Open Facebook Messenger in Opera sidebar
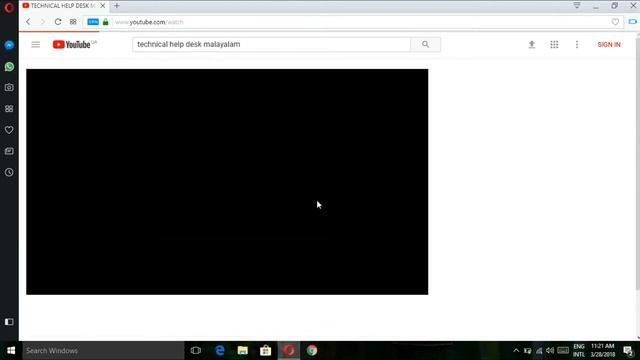Viewport: 640px width, 360px height. tap(9, 45)
